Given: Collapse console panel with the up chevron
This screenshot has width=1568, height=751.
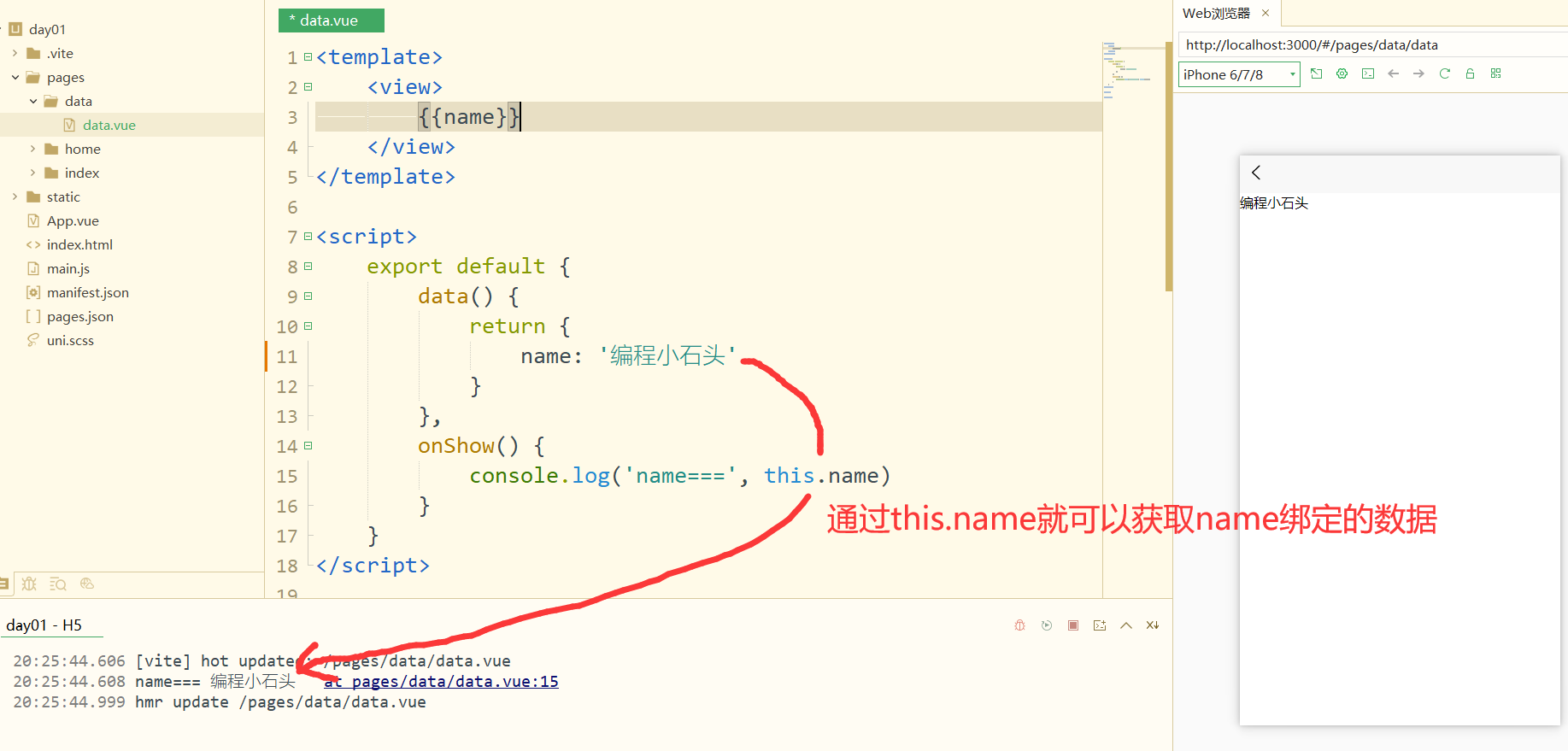Looking at the screenshot, I should [x=1126, y=625].
